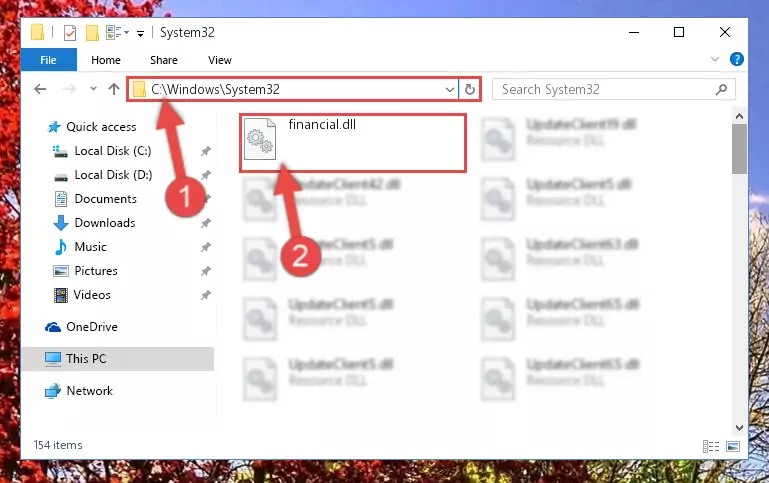Viewport: 769px width, 483px height.
Task: Expand the ribbon with the chevron
Action: [715, 59]
